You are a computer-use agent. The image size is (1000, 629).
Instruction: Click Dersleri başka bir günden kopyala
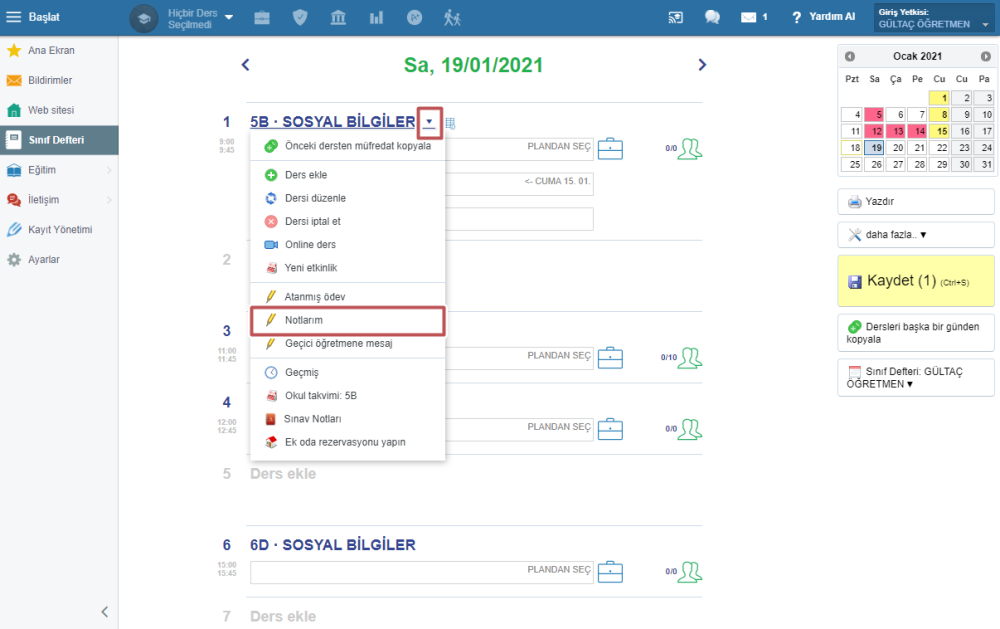click(916, 332)
